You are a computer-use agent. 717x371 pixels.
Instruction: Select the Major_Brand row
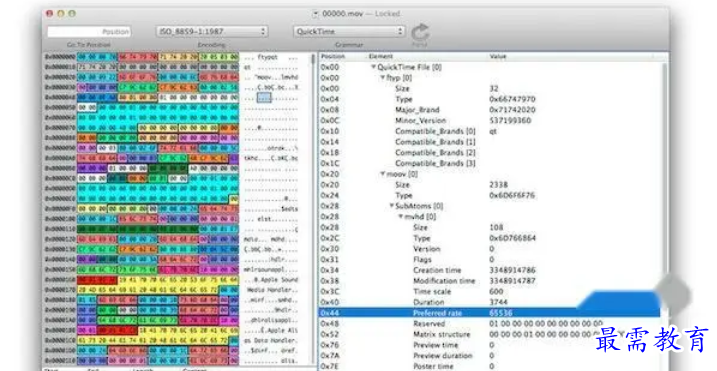[489, 110]
